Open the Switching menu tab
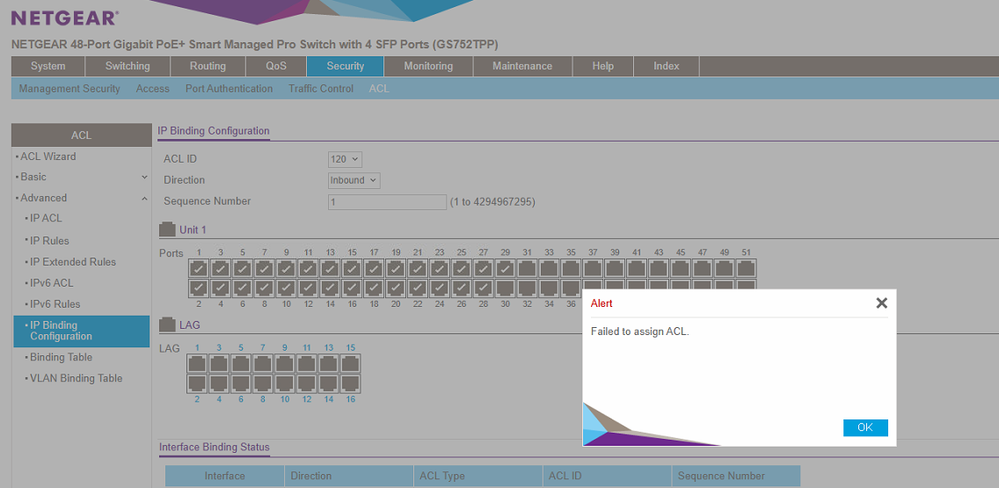 [127, 66]
